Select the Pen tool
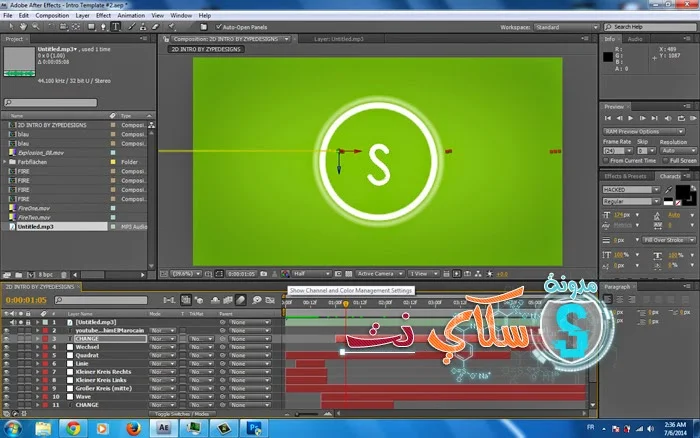 [103, 27]
